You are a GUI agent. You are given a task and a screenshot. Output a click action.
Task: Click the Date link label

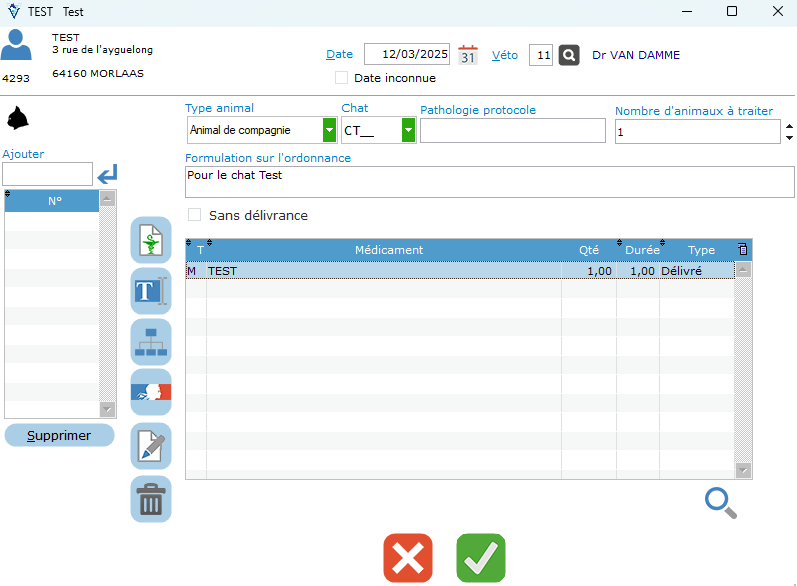coord(340,54)
